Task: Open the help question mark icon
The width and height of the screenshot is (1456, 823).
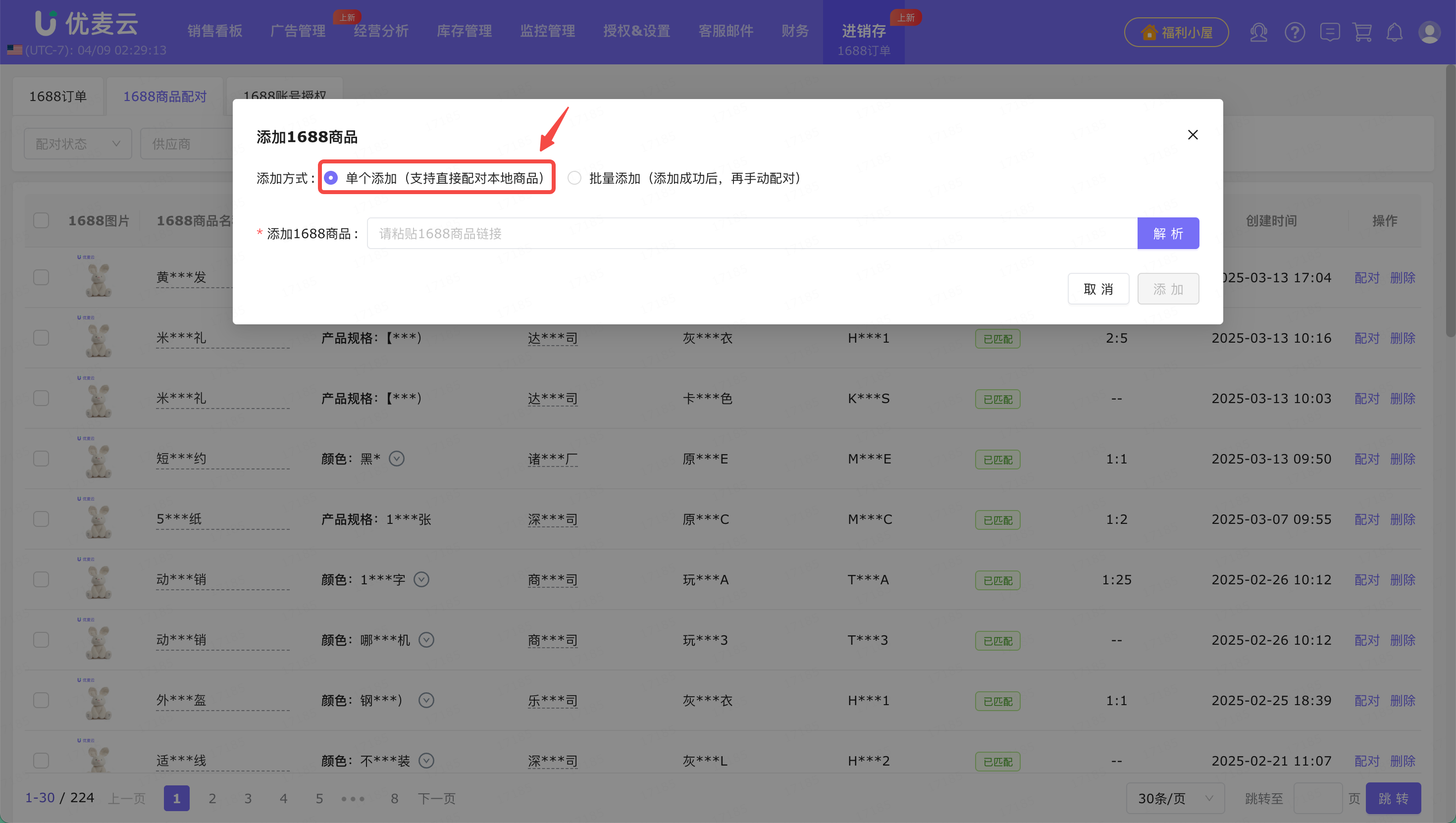Action: [1295, 32]
